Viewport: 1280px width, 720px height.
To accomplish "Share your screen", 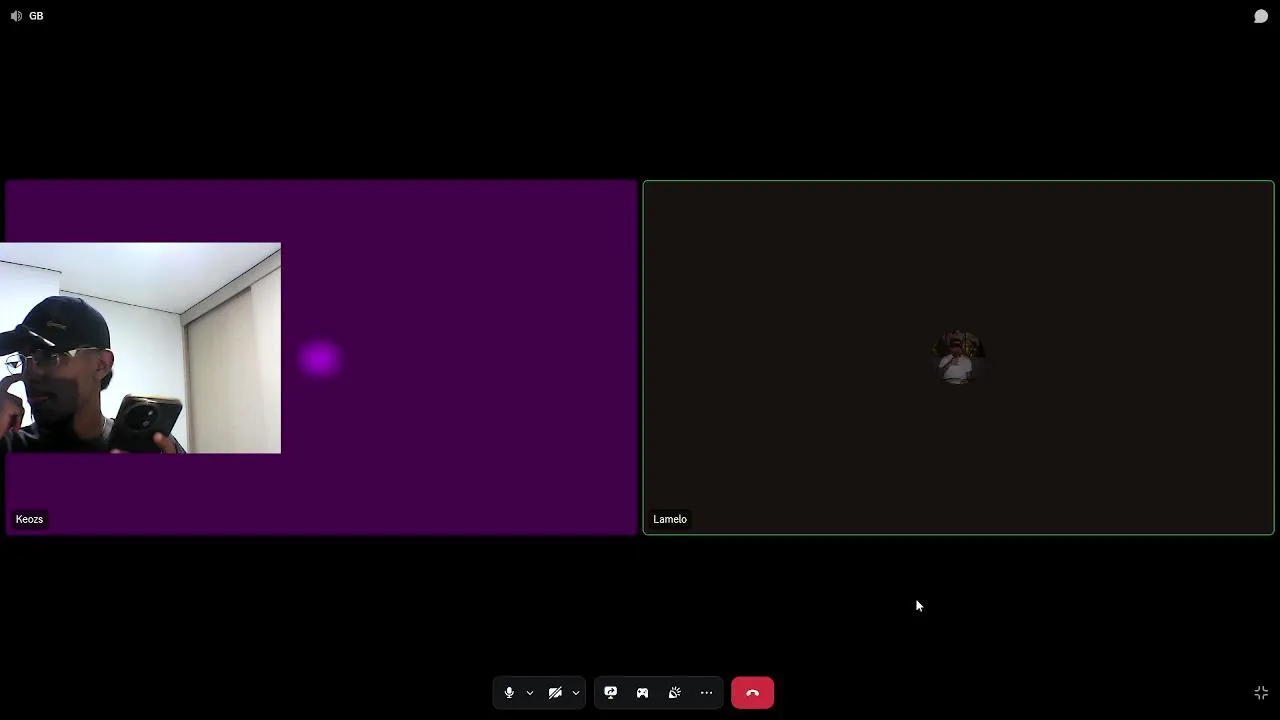I will [x=611, y=693].
